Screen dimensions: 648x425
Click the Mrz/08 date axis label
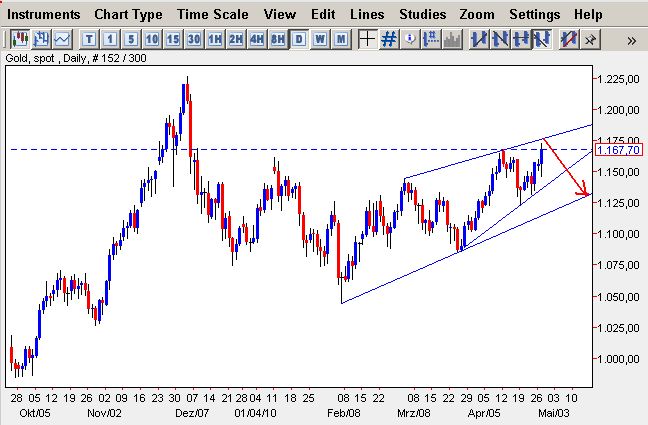[x=413, y=413]
